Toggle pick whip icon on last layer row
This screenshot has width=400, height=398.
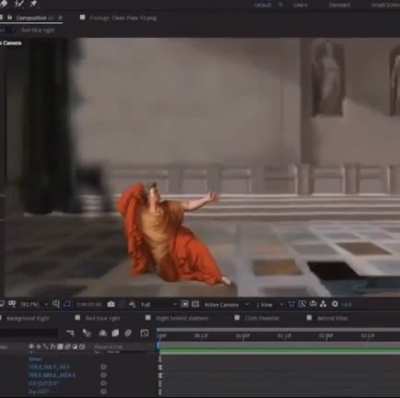pos(103,391)
